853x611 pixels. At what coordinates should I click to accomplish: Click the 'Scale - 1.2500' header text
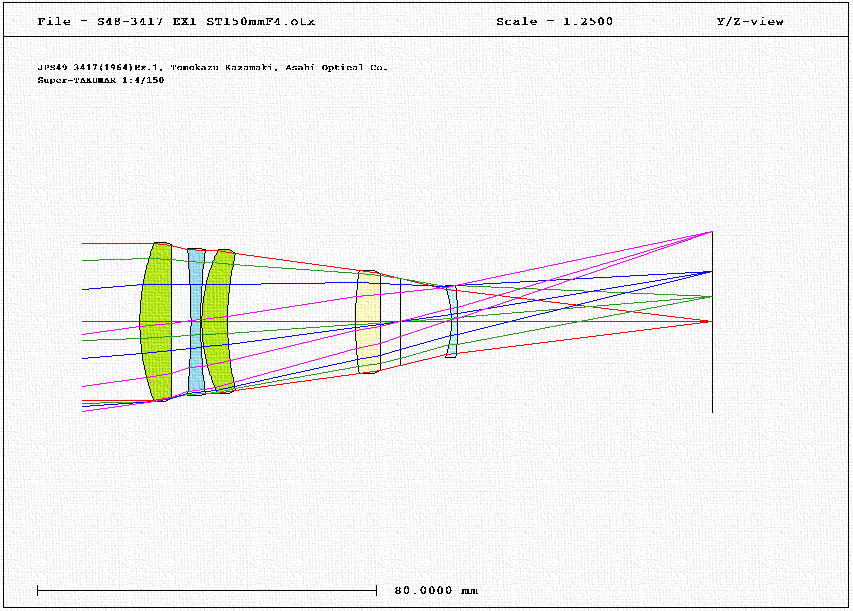pyautogui.click(x=554, y=22)
